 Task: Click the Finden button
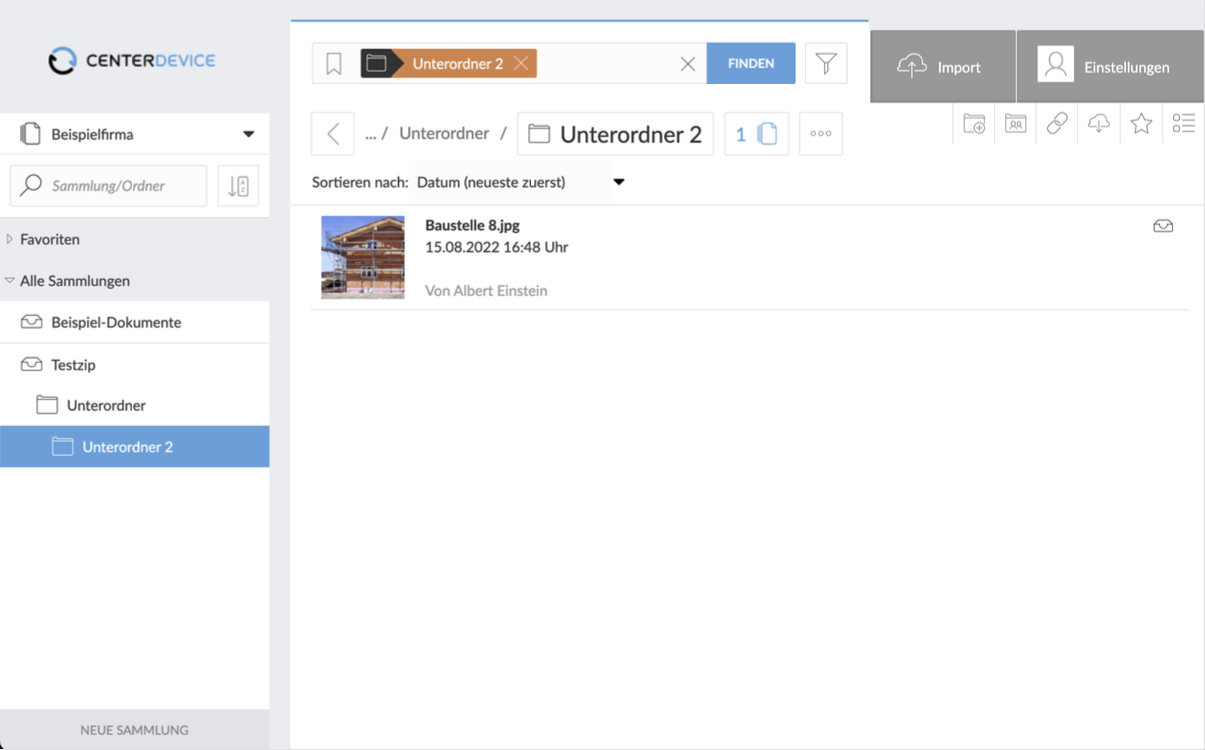751,62
